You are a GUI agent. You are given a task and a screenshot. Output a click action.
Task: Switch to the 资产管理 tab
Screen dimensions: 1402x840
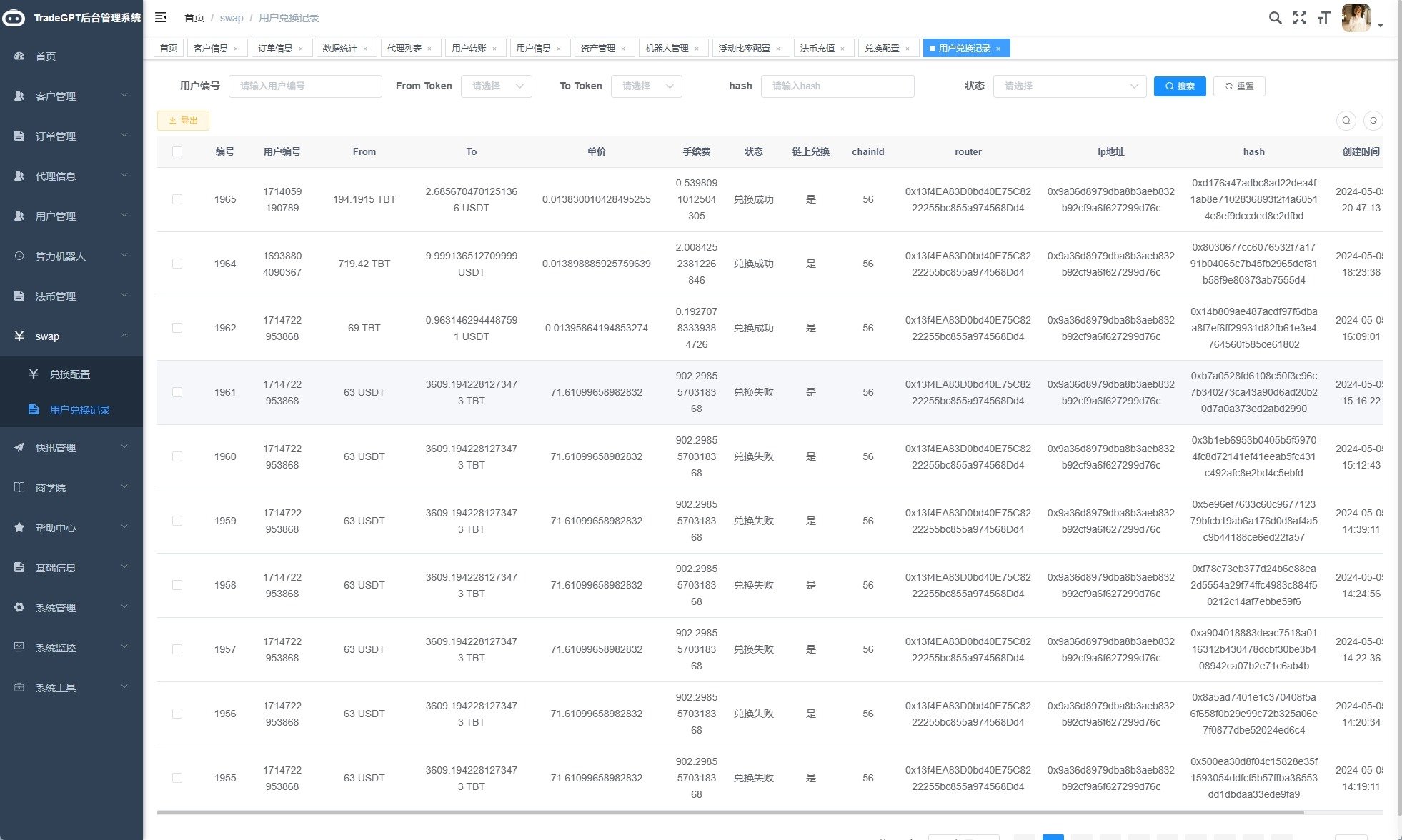coord(597,49)
